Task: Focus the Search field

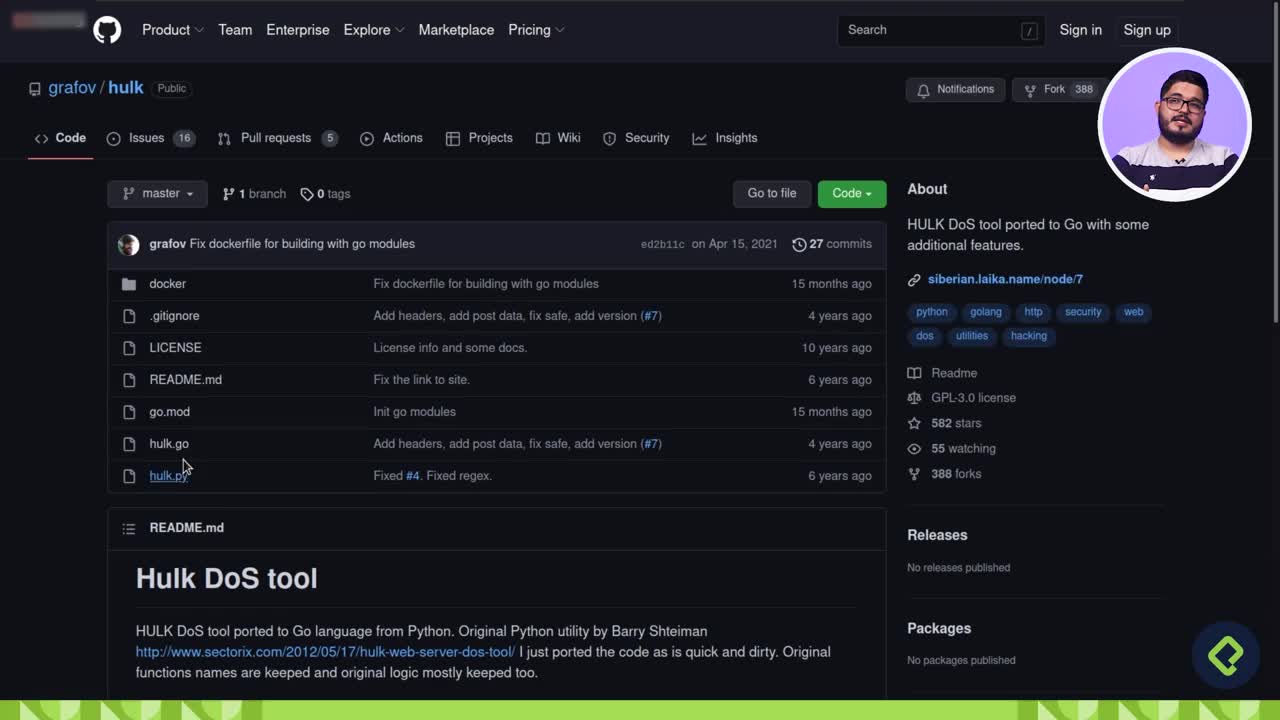Action: [941, 30]
